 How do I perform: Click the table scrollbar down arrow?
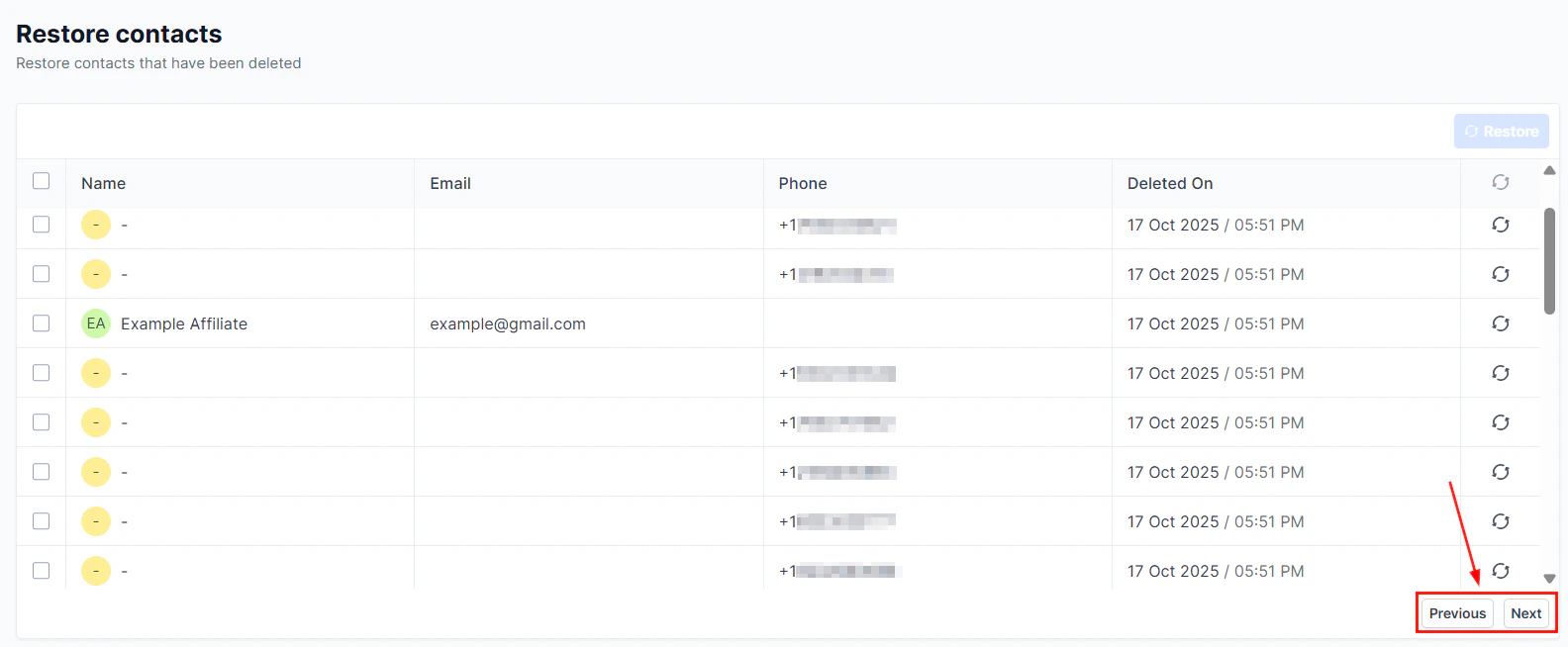(x=1549, y=579)
